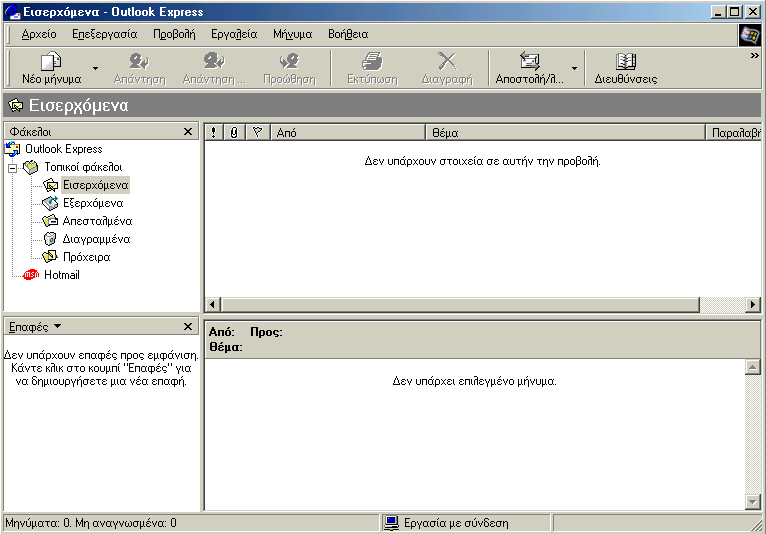
Task: Open the Μήνυμα menu
Action: [293, 34]
